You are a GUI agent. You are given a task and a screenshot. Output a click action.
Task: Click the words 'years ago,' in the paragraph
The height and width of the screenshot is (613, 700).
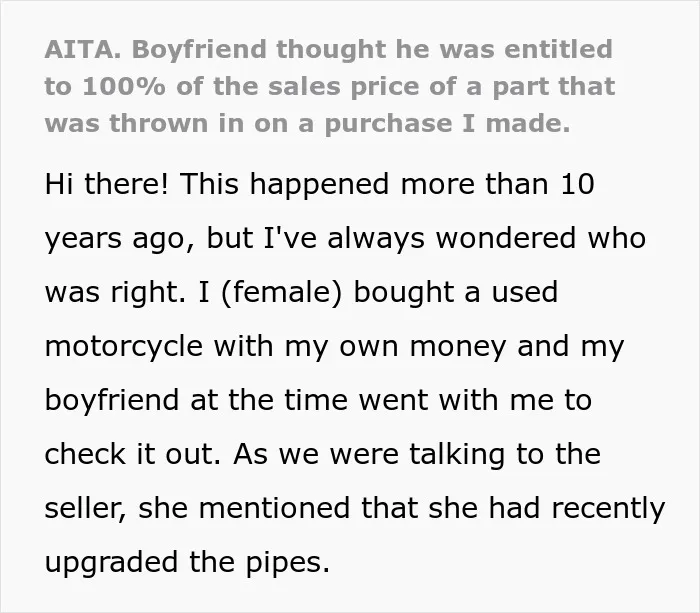click(120, 239)
